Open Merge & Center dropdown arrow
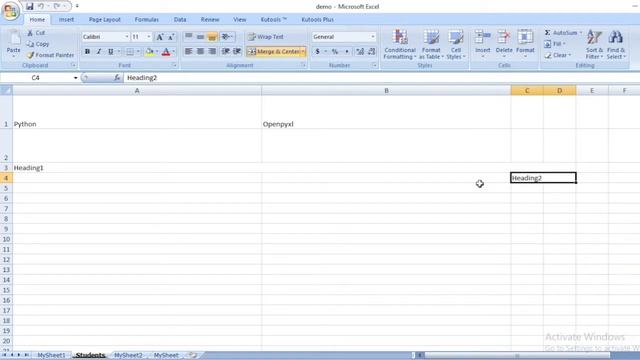 (303, 51)
